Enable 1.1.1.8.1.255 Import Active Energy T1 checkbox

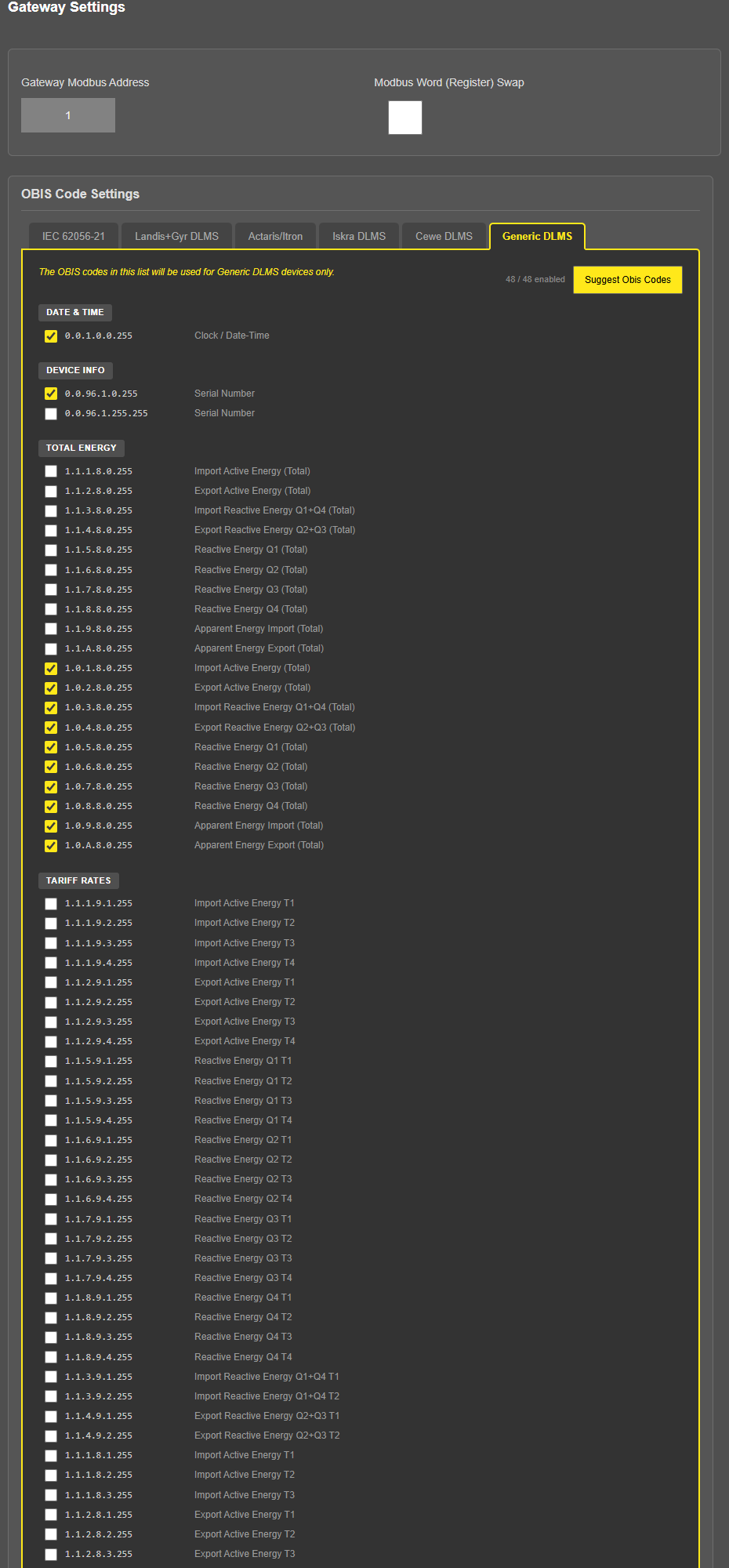click(51, 1456)
